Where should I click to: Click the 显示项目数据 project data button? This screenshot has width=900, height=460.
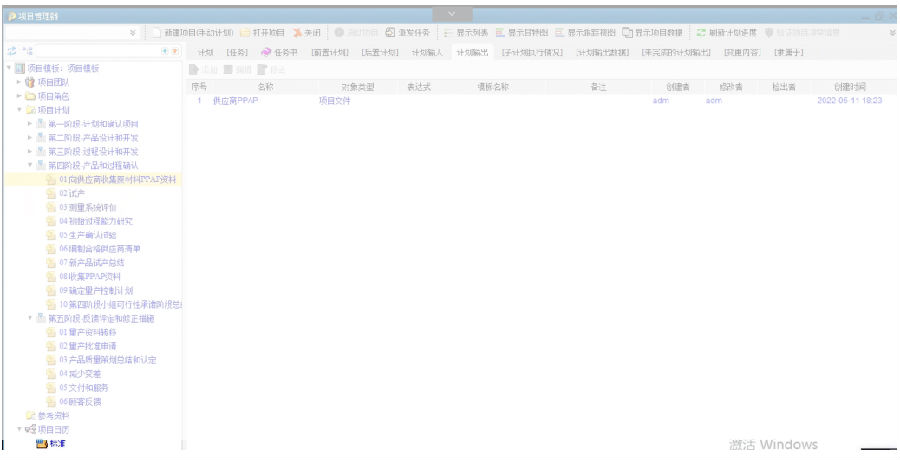point(652,33)
